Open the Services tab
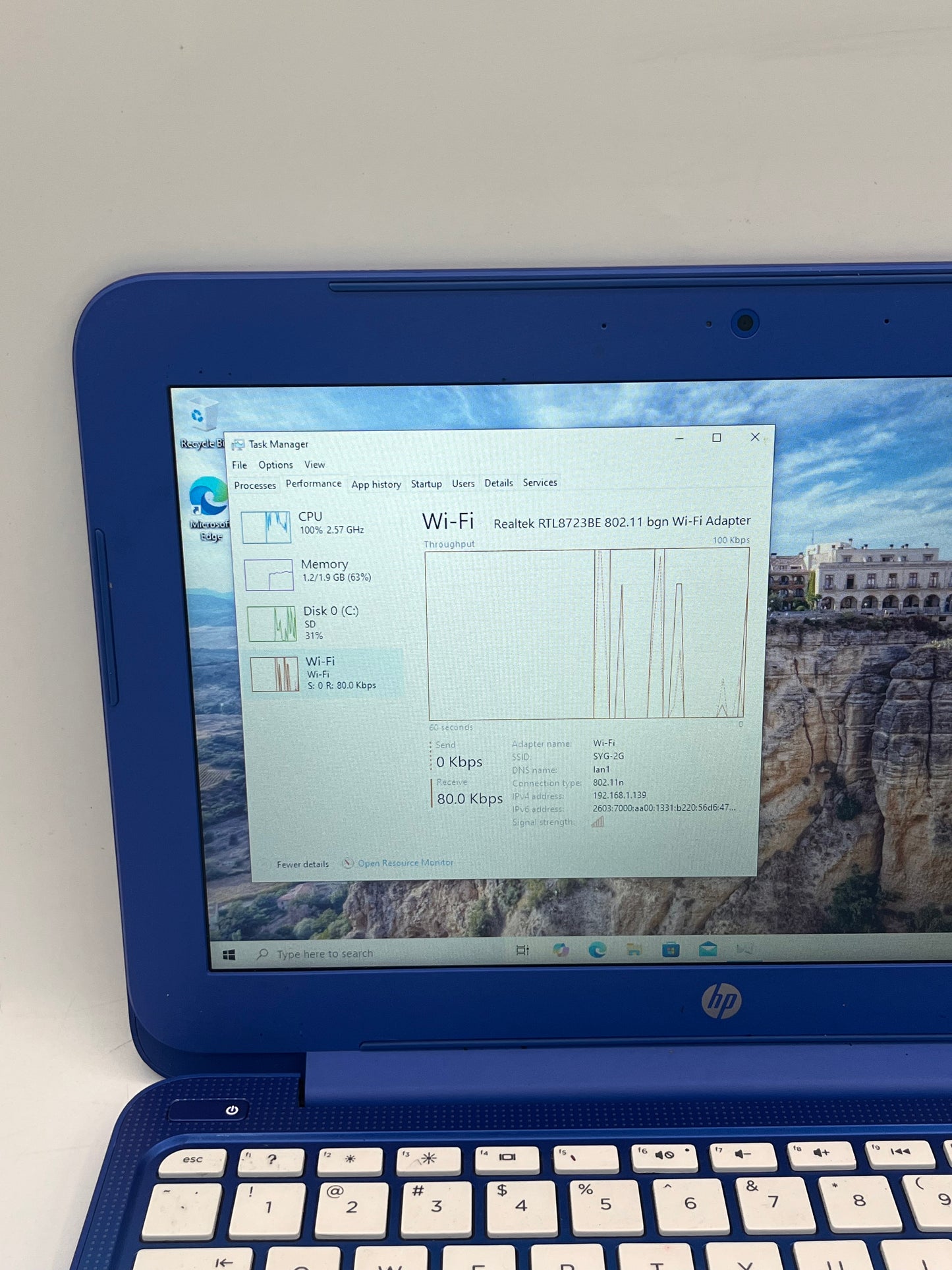952x1270 pixels. click(x=540, y=482)
